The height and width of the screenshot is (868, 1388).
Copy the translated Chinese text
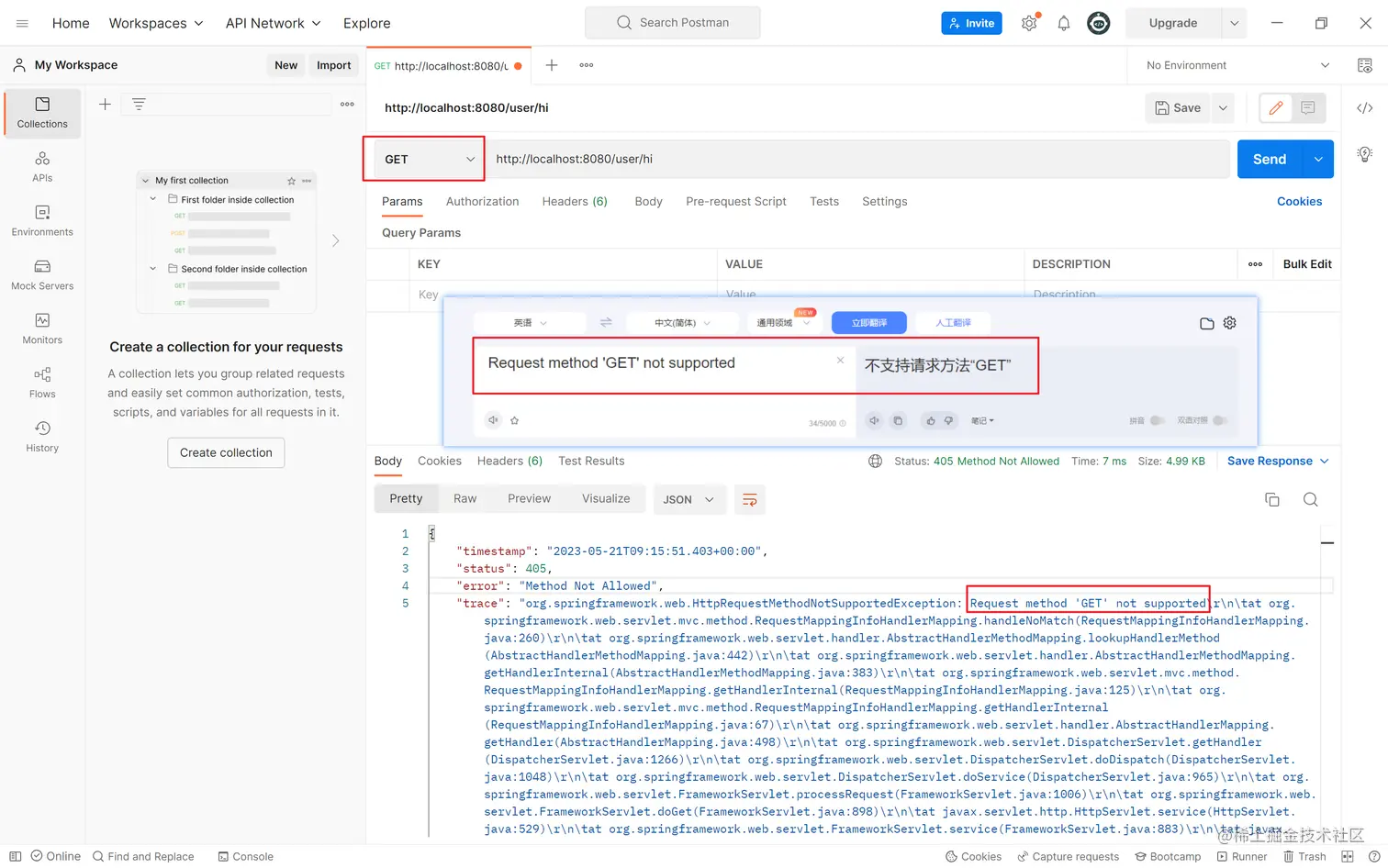898,420
